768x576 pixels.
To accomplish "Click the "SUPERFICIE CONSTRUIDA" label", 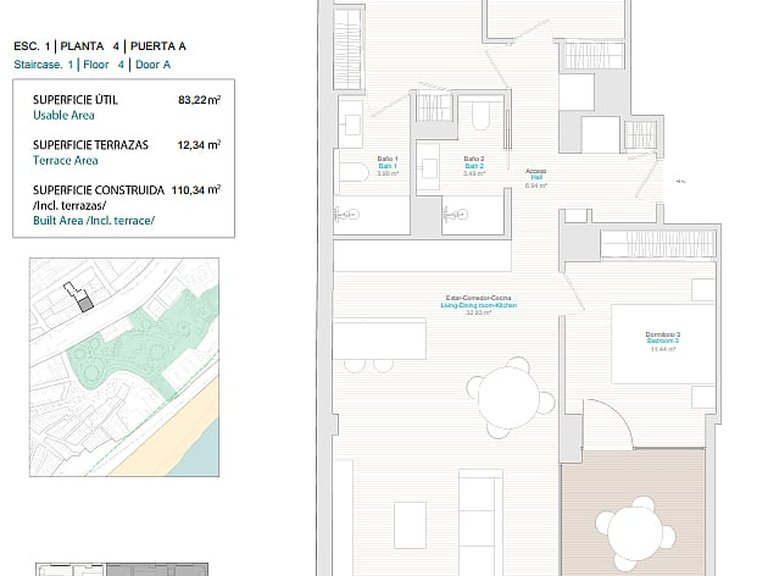I will (x=98, y=190).
